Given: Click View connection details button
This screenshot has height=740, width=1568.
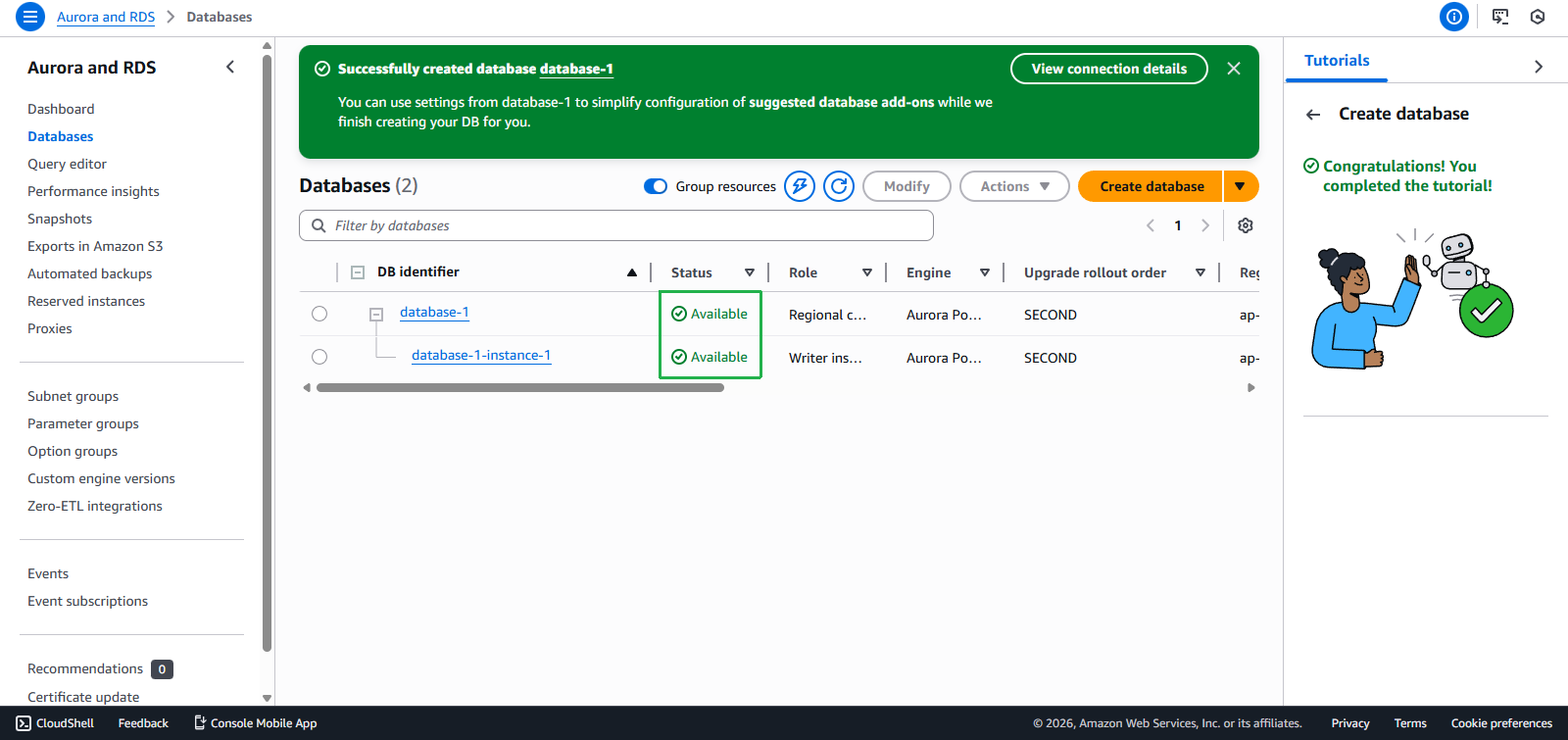Looking at the screenshot, I should point(1108,69).
